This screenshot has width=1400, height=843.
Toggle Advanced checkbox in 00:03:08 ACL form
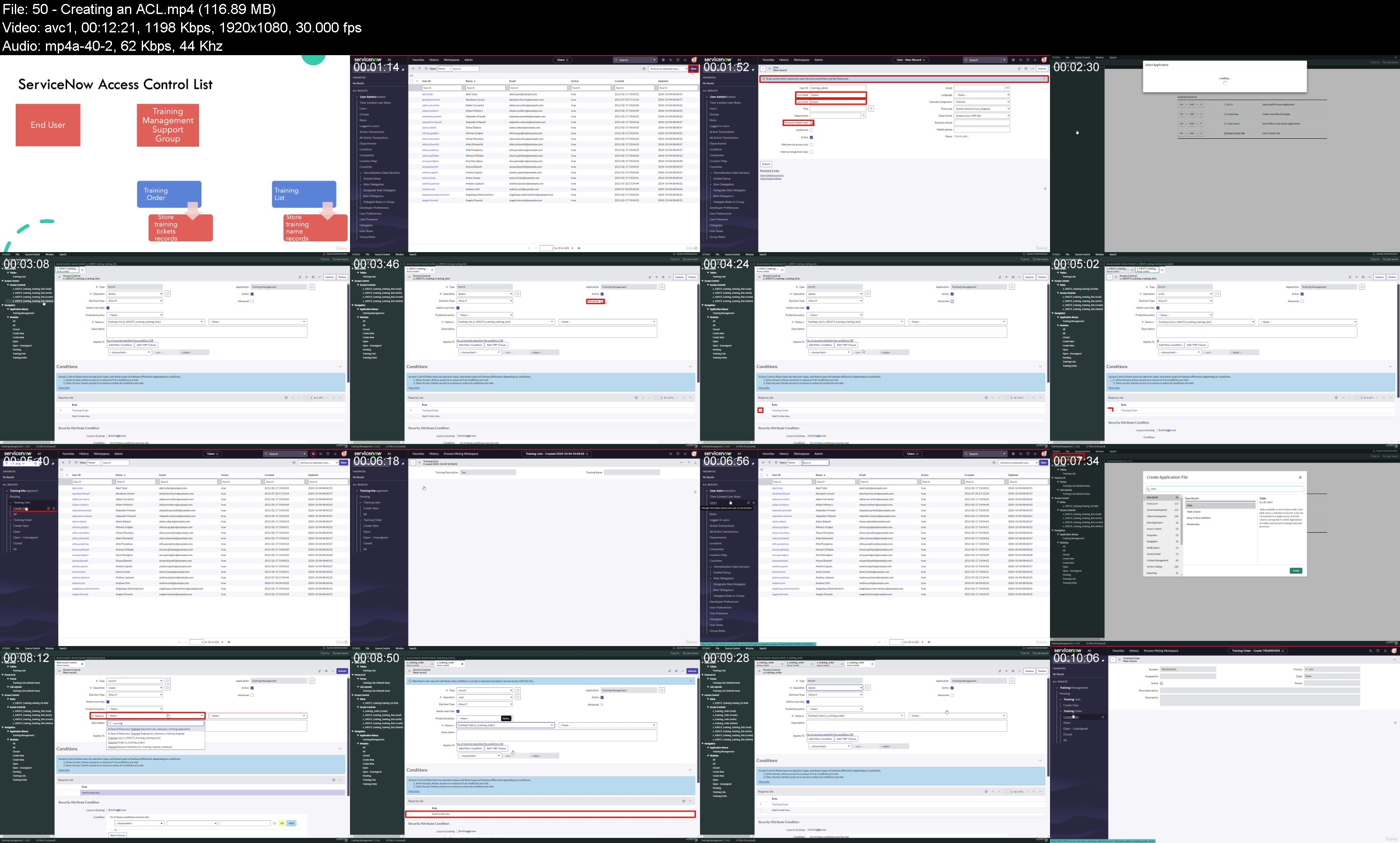[x=252, y=301]
